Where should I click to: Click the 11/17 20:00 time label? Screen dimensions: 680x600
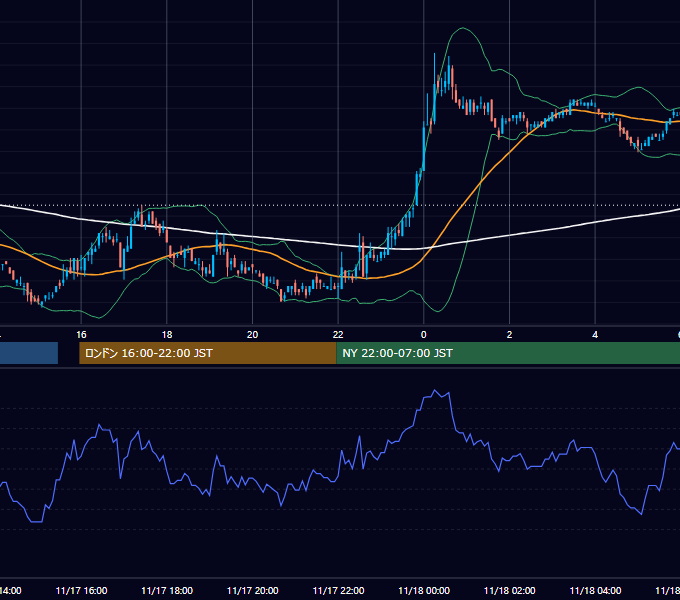pos(252,590)
